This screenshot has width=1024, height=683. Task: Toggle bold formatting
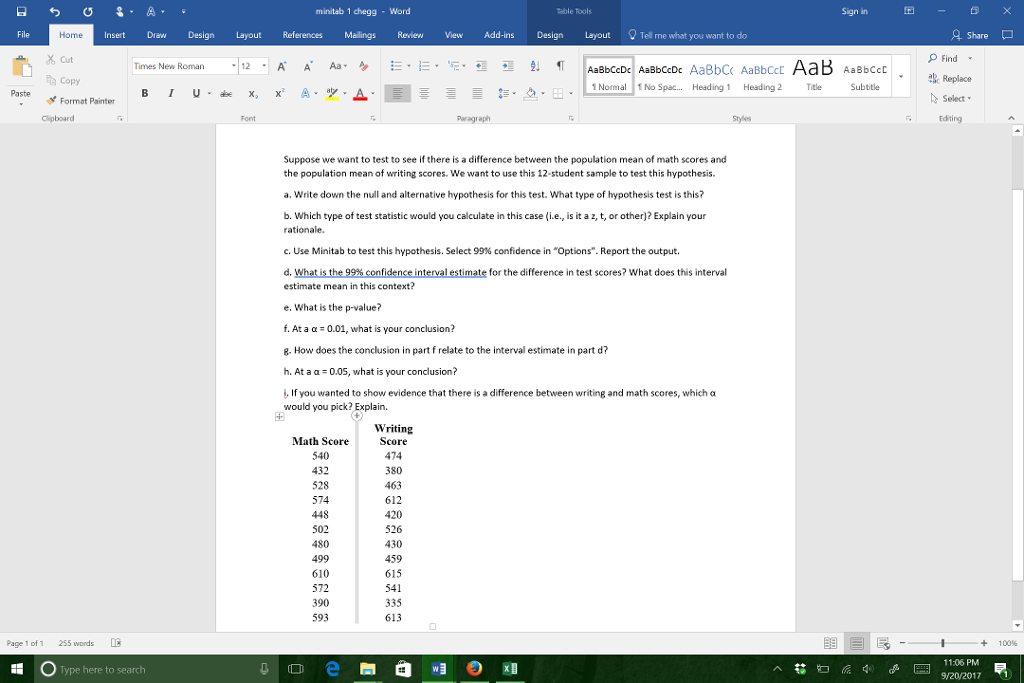point(144,93)
